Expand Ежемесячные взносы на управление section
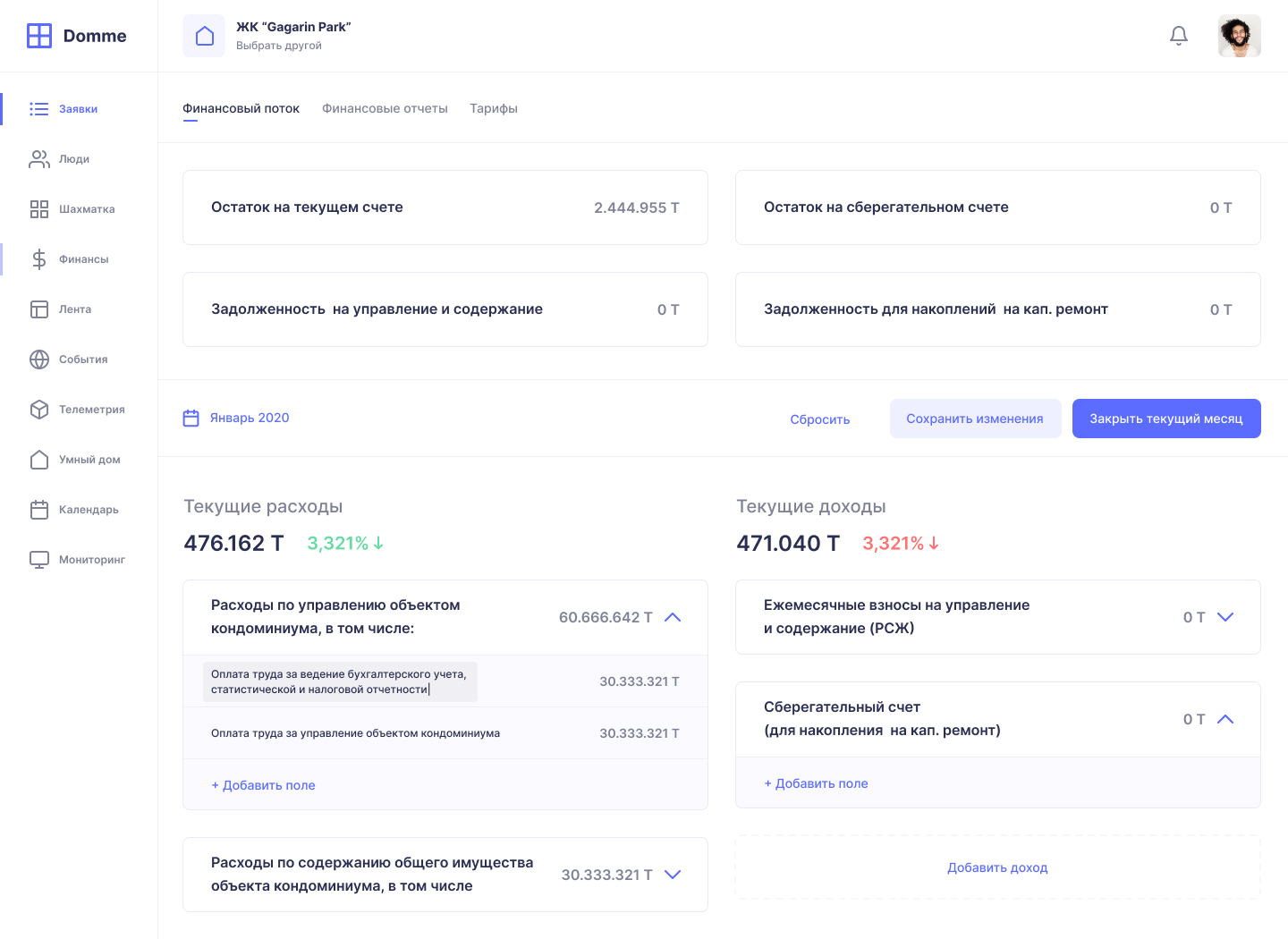1288x939 pixels. [1225, 618]
